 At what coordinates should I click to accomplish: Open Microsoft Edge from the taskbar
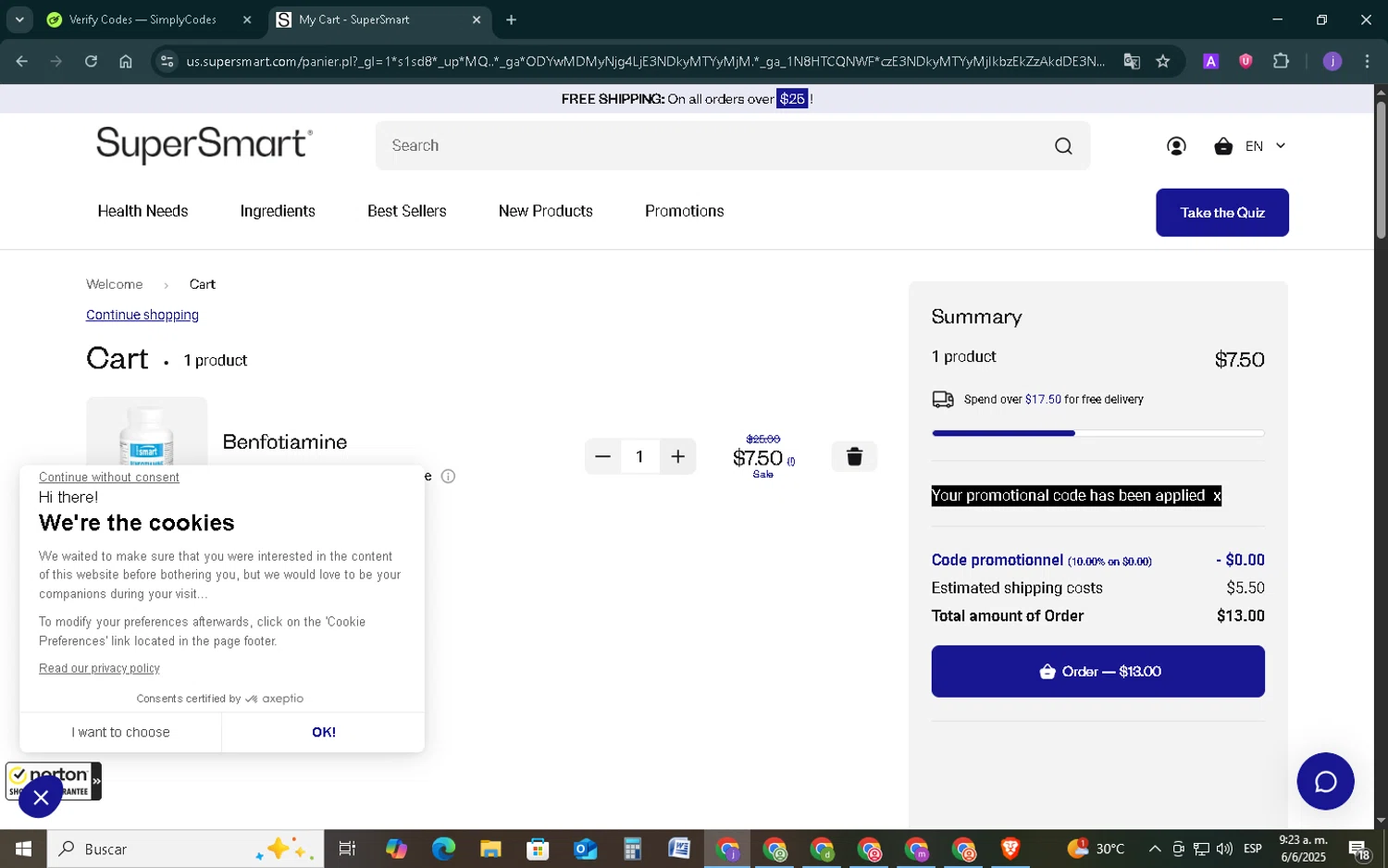tap(443, 849)
